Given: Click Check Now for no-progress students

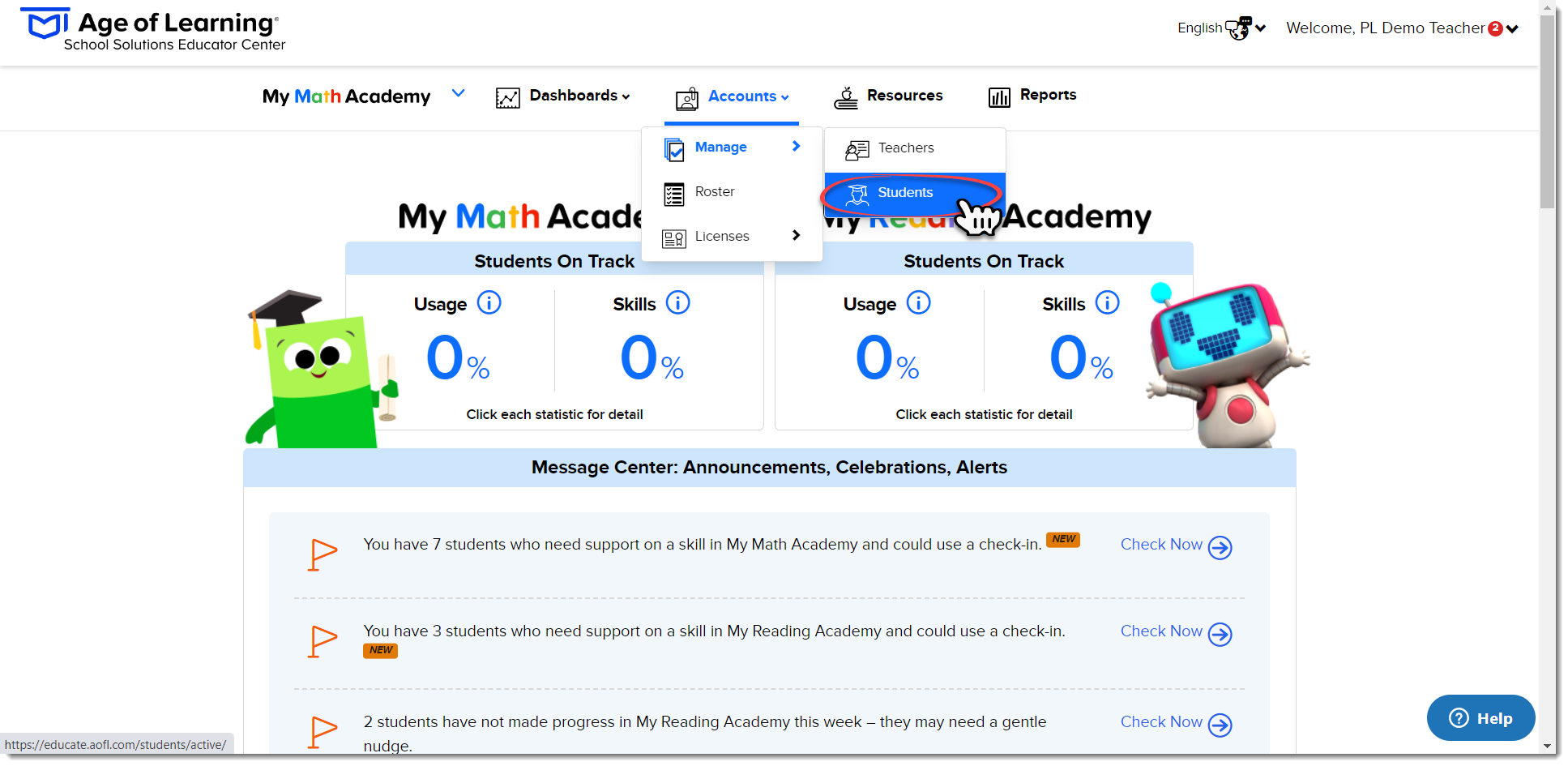Looking at the screenshot, I should point(1161,722).
